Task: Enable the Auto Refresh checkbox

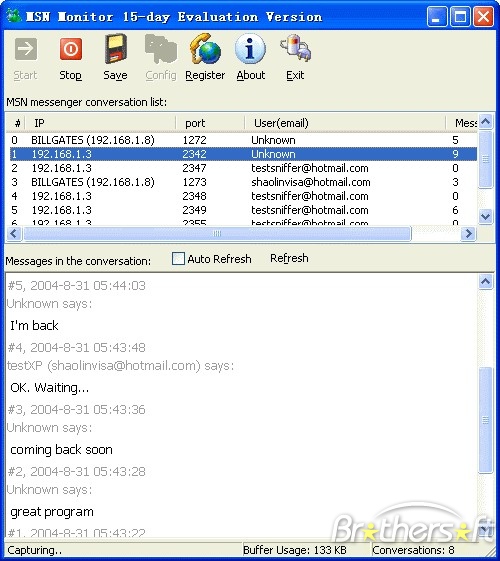Action: coord(178,258)
